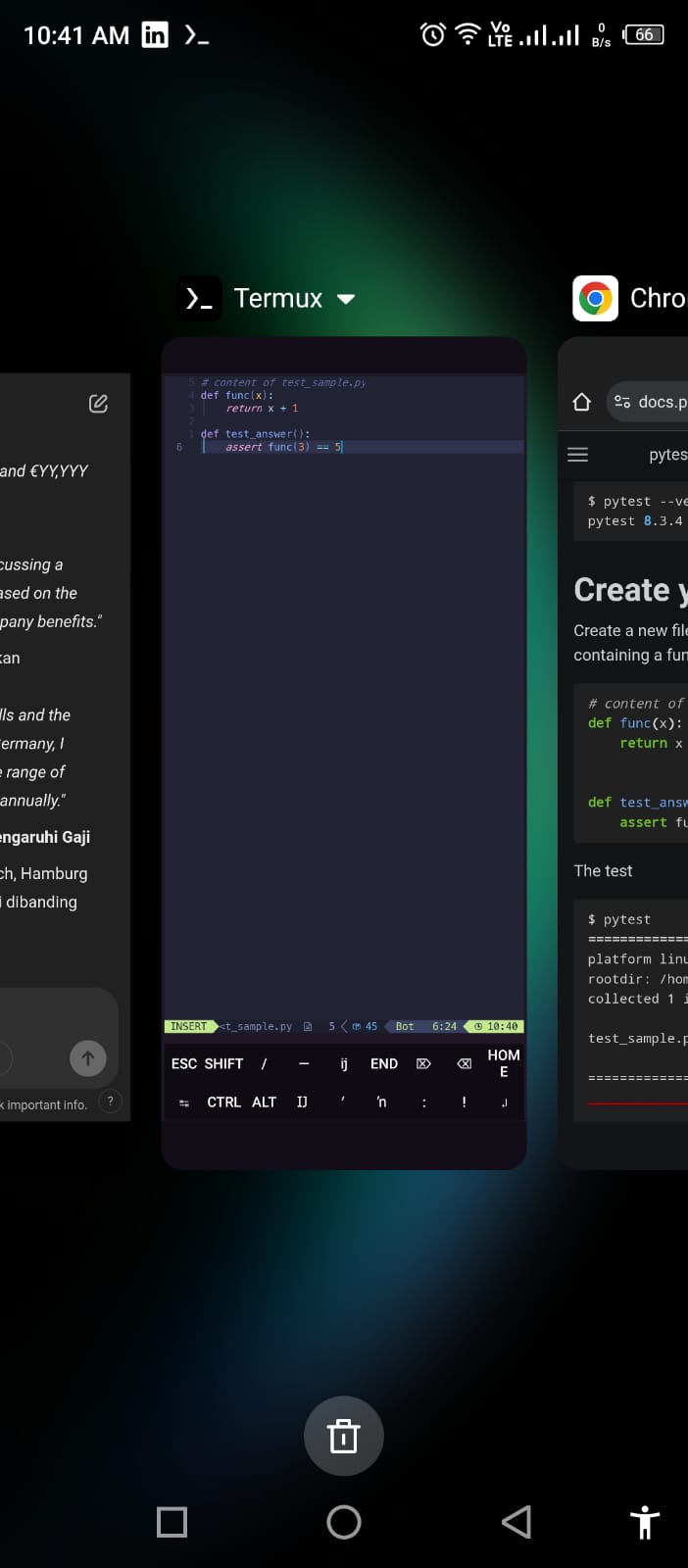The image size is (688, 1568).
Task: Tap the 10:40 clock segment in Termux status line
Action: click(x=496, y=1026)
